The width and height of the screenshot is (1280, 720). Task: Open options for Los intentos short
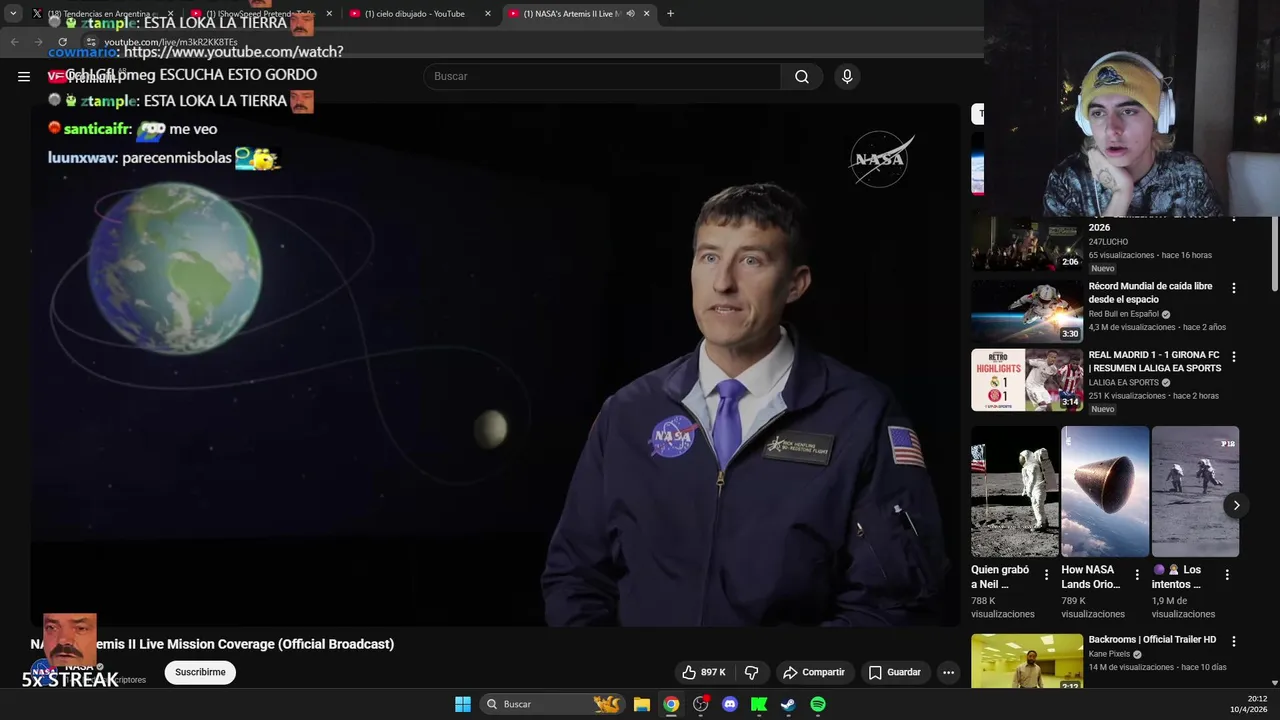click(x=1227, y=575)
